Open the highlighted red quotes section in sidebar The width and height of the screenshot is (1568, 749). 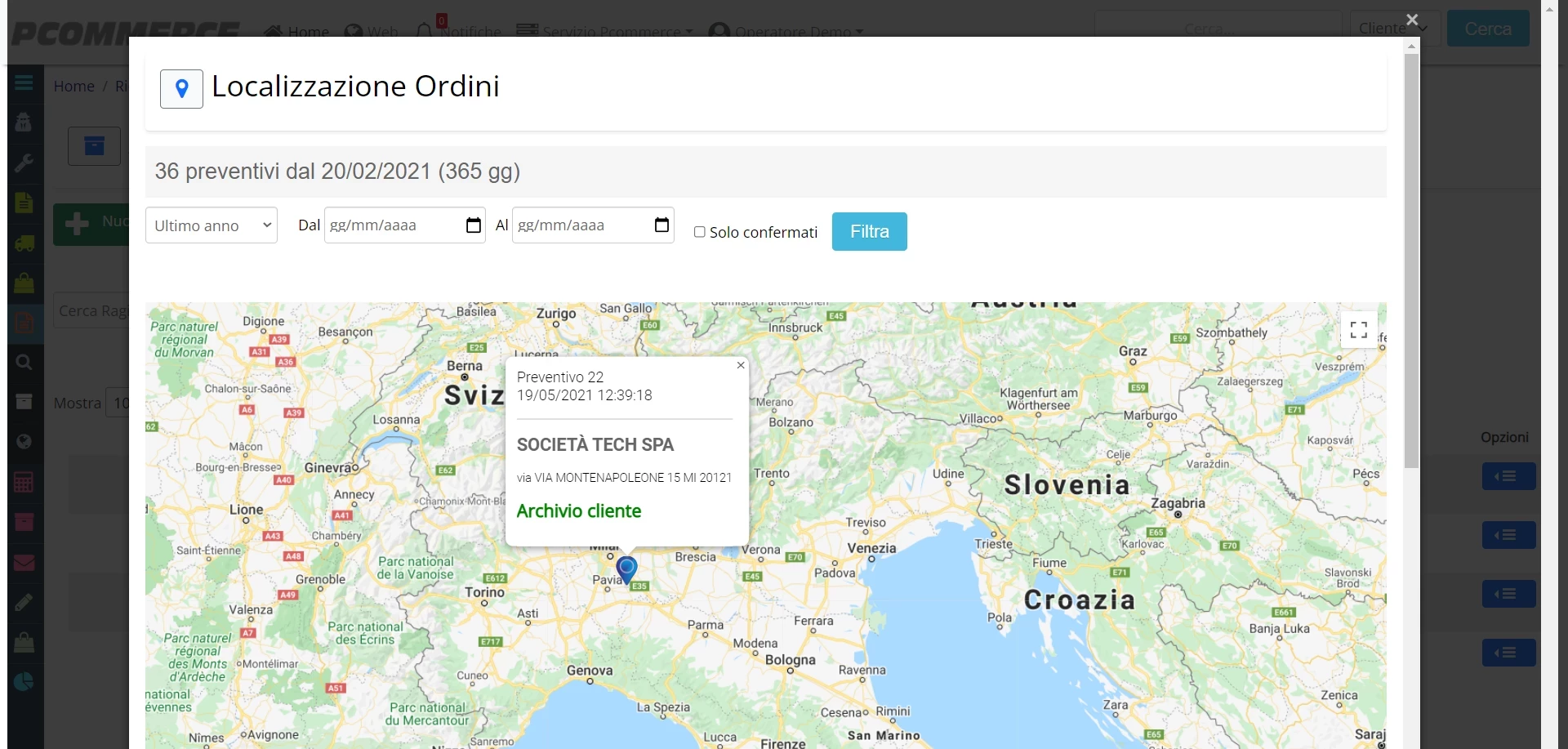(24, 323)
